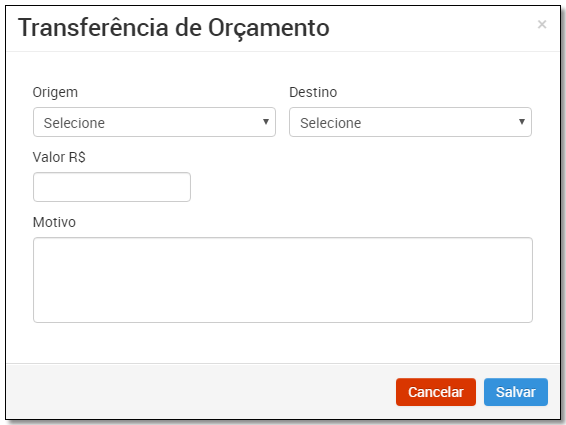This screenshot has height=425, width=566.
Task: Click inside the Motivo text area
Action: click(x=283, y=280)
